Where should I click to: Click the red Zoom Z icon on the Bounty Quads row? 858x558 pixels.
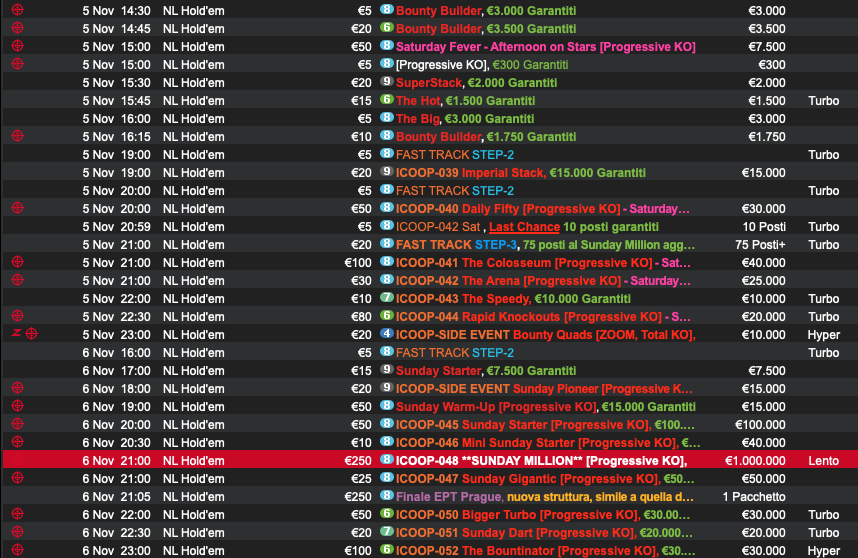pos(16,333)
